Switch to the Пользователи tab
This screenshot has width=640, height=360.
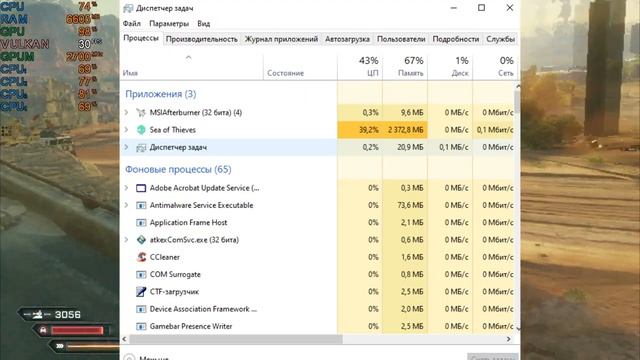pyautogui.click(x=401, y=39)
